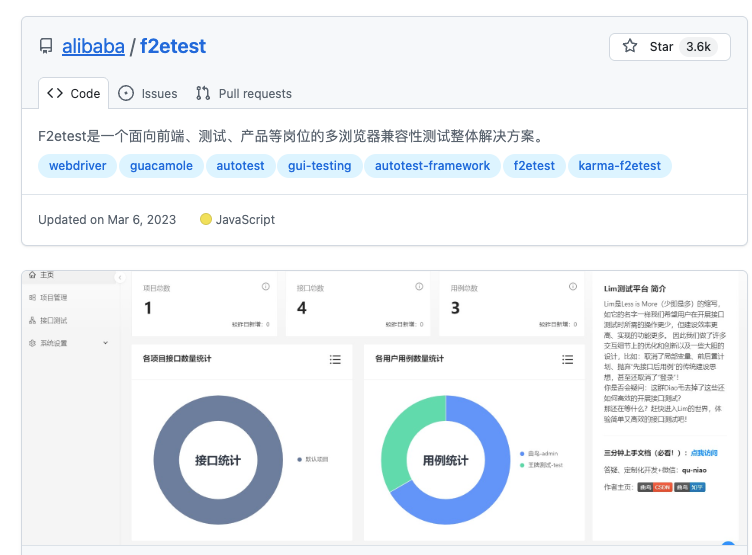Select the karma-f2etest topic tag
The height and width of the screenshot is (555, 752).
619,166
